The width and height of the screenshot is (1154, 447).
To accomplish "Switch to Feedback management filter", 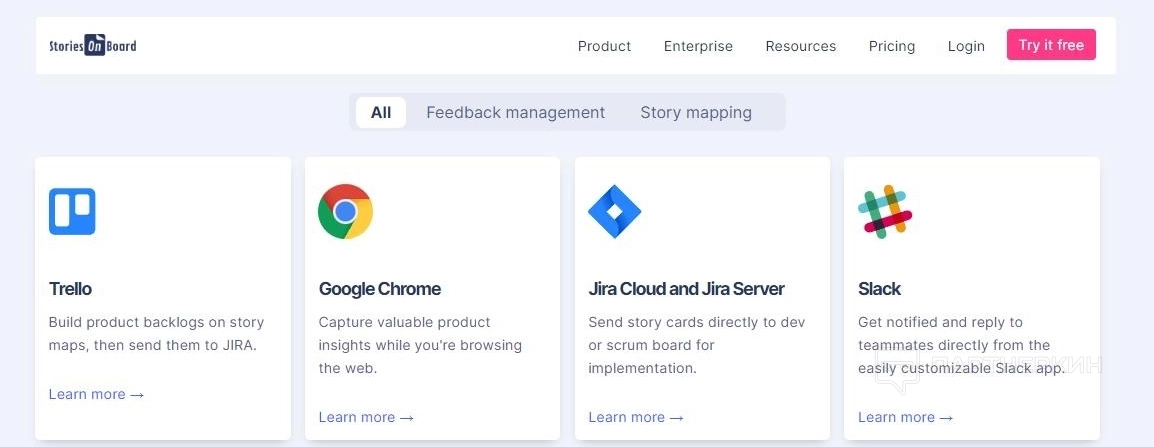I will point(515,113).
